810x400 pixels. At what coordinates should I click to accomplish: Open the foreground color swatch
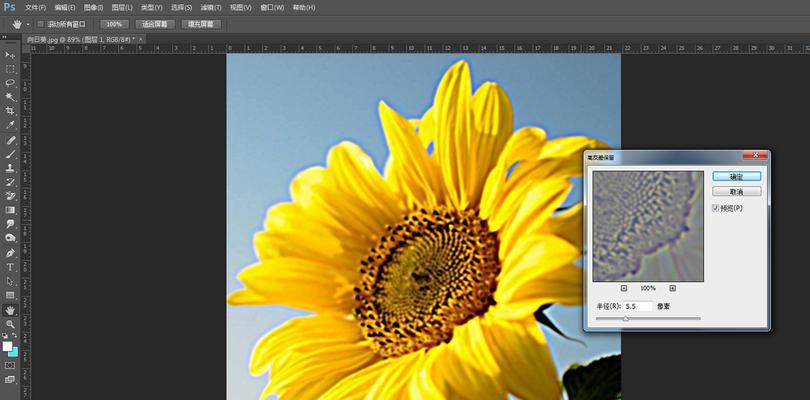[7, 346]
